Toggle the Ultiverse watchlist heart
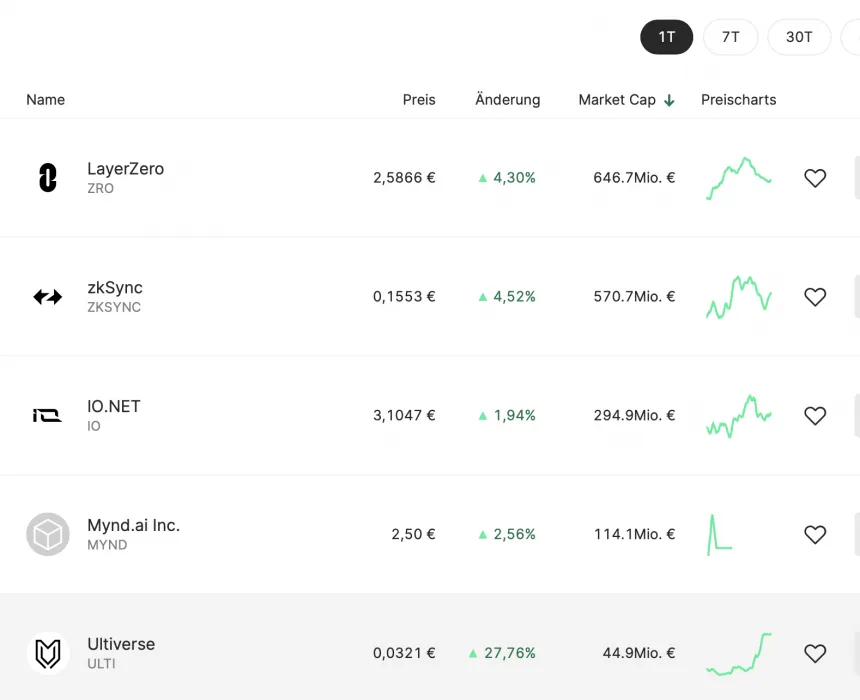 click(815, 653)
